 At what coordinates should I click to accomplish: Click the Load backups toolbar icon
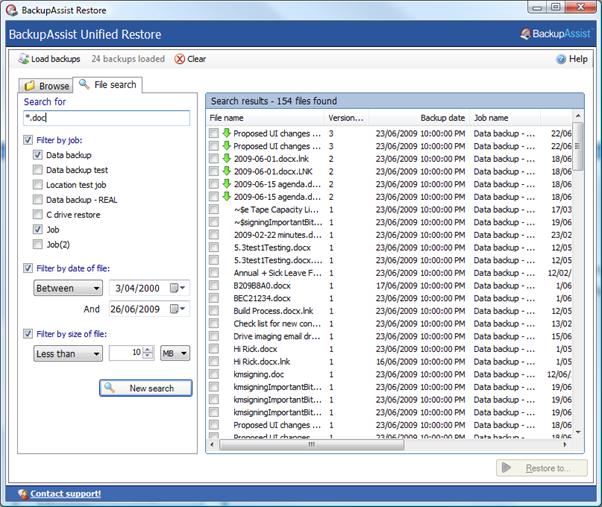coord(23,59)
